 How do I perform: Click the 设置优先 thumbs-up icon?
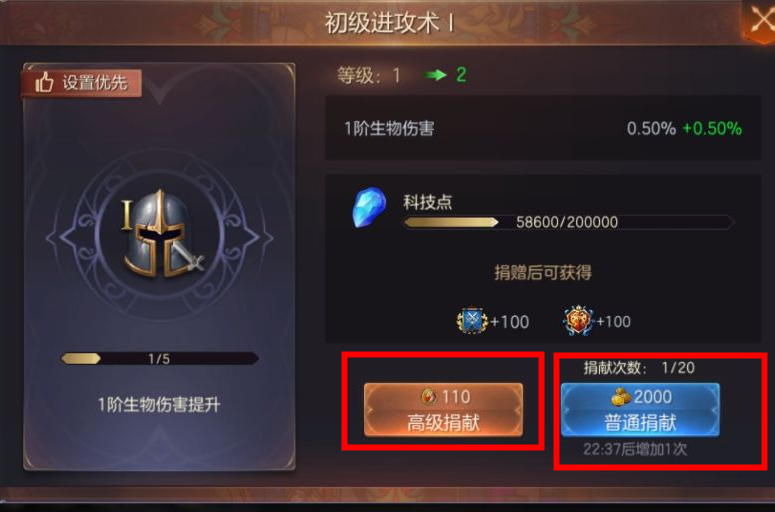44,82
